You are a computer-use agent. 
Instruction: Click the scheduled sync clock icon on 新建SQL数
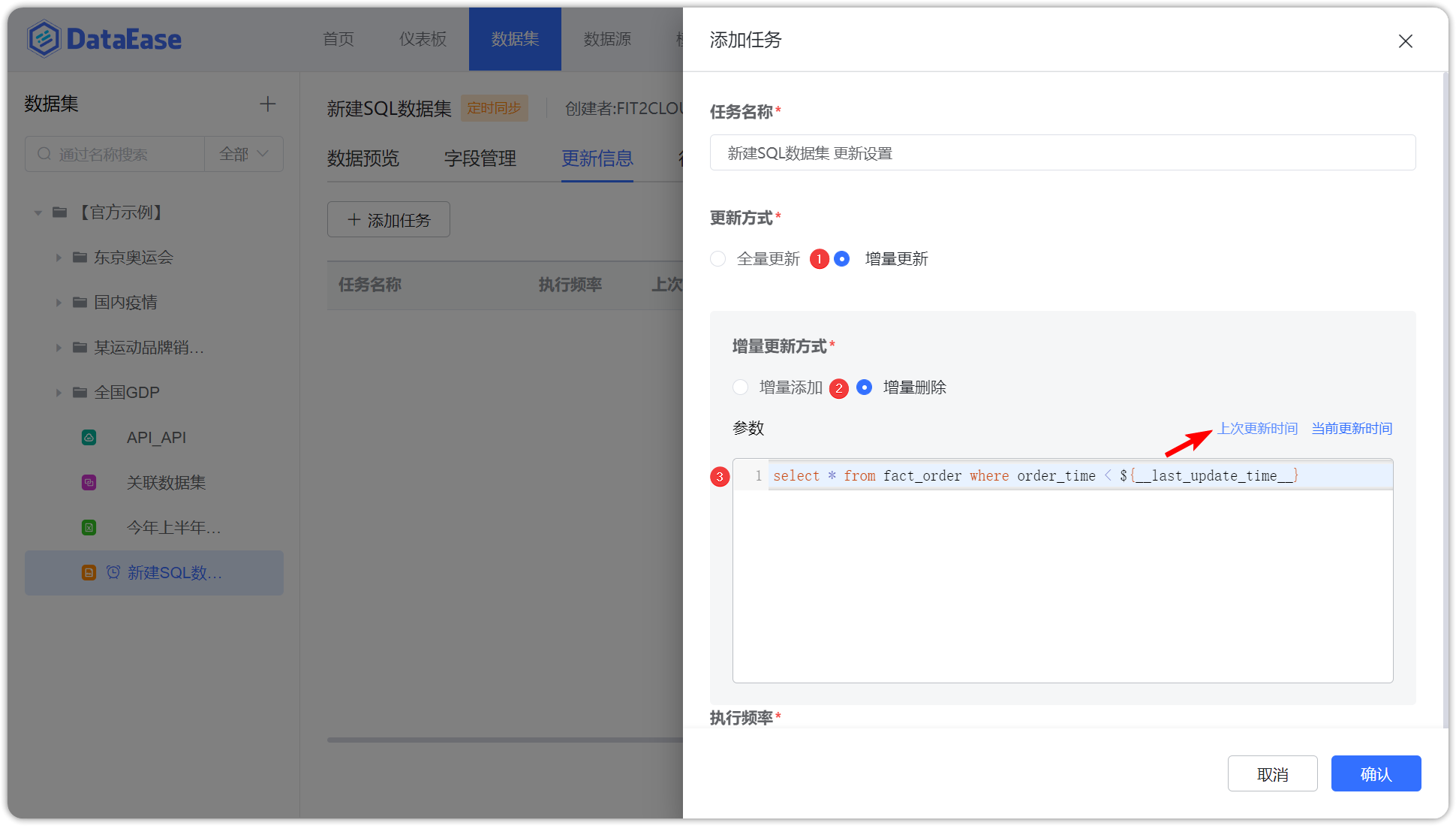[x=113, y=573]
